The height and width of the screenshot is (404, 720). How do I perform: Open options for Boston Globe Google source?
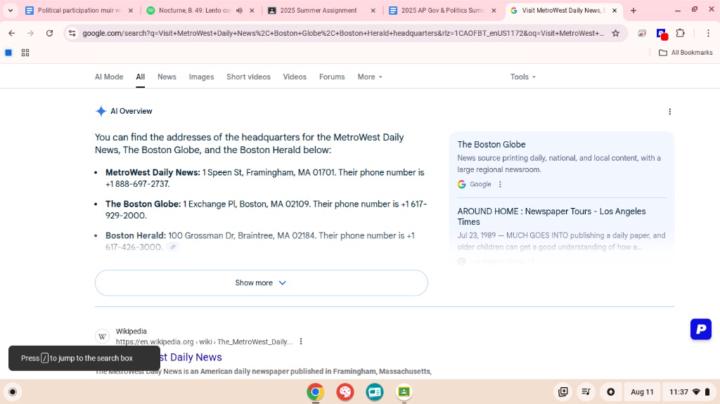click(500, 184)
